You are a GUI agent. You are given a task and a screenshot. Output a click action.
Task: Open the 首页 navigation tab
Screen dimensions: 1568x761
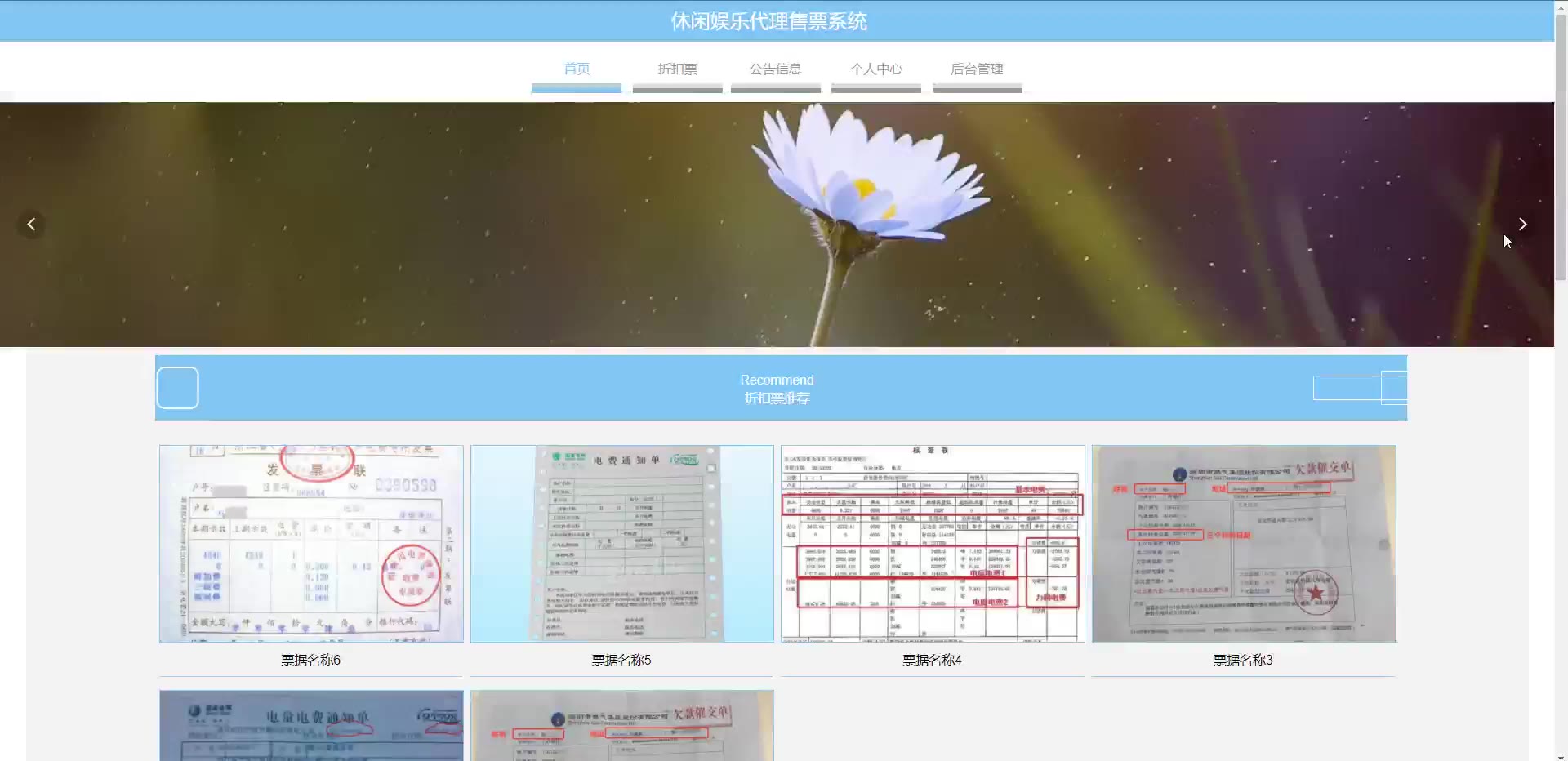[x=577, y=69]
